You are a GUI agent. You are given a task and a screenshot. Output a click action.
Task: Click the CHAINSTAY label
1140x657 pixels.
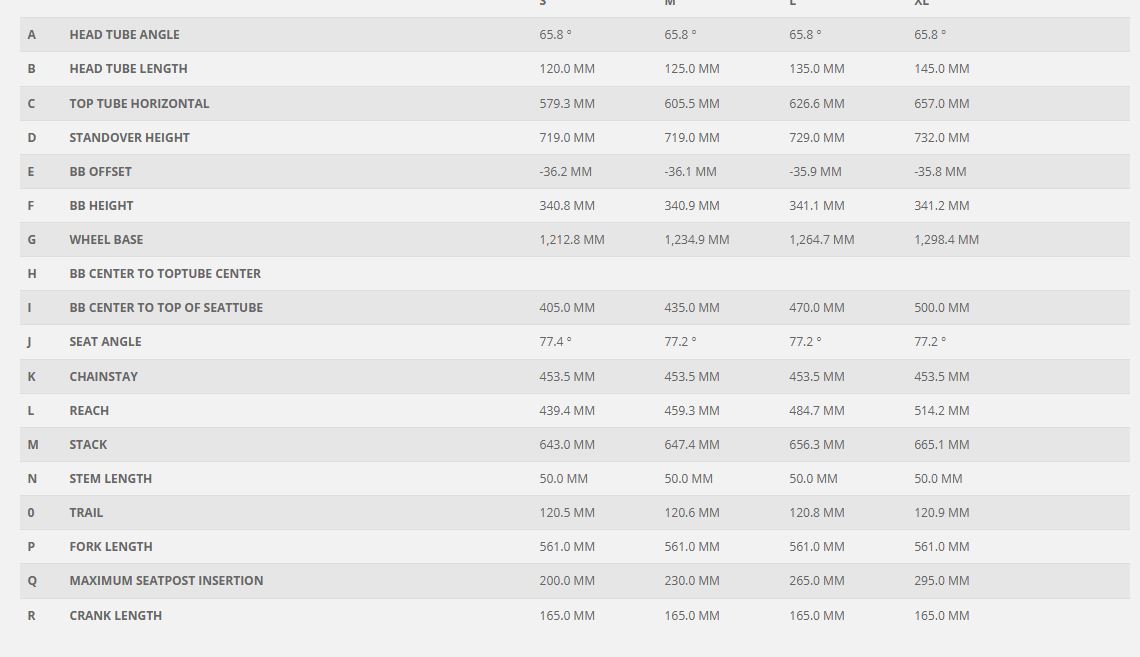click(x=103, y=376)
